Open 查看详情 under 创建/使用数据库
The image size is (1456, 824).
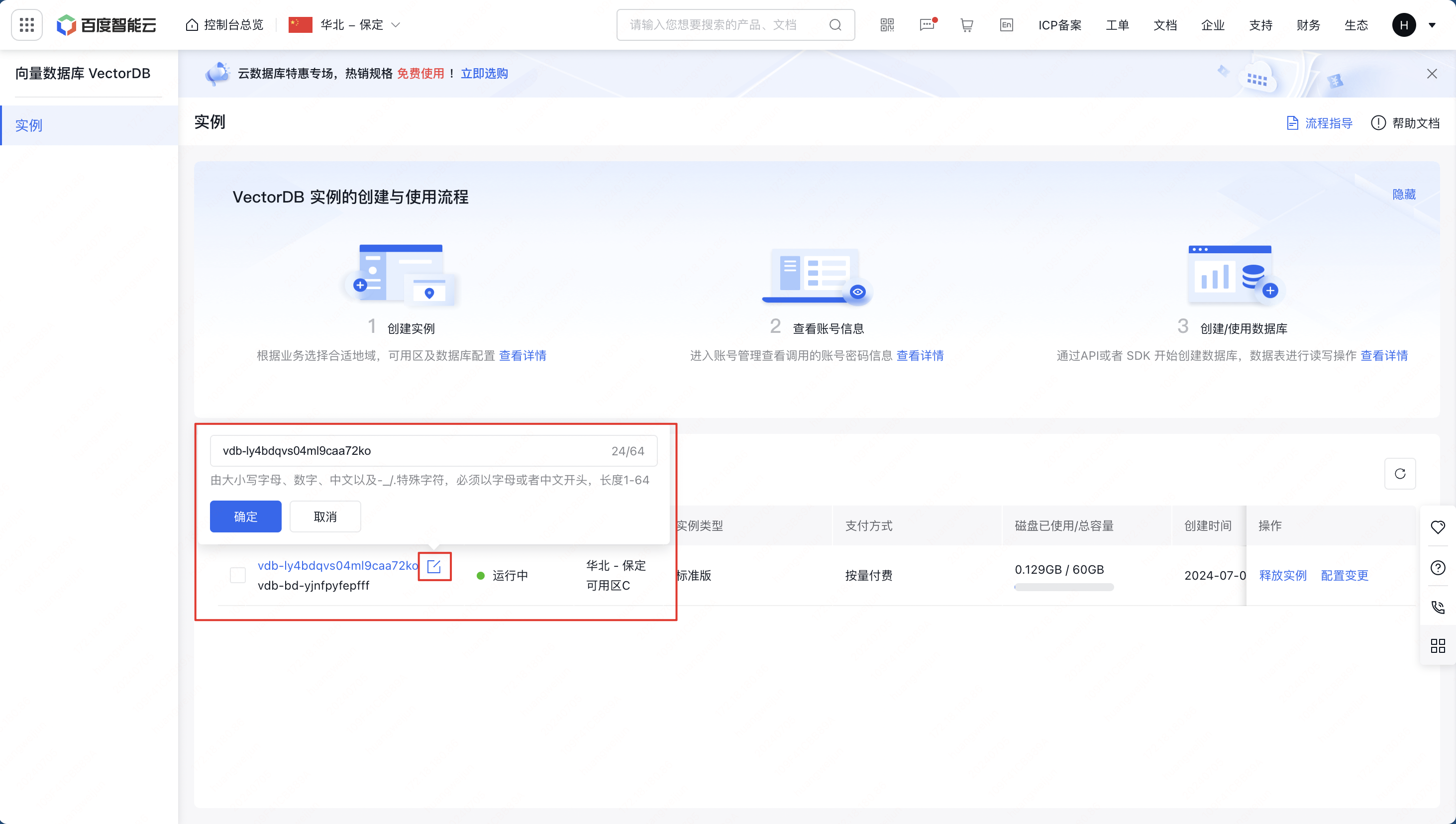tap(1383, 355)
